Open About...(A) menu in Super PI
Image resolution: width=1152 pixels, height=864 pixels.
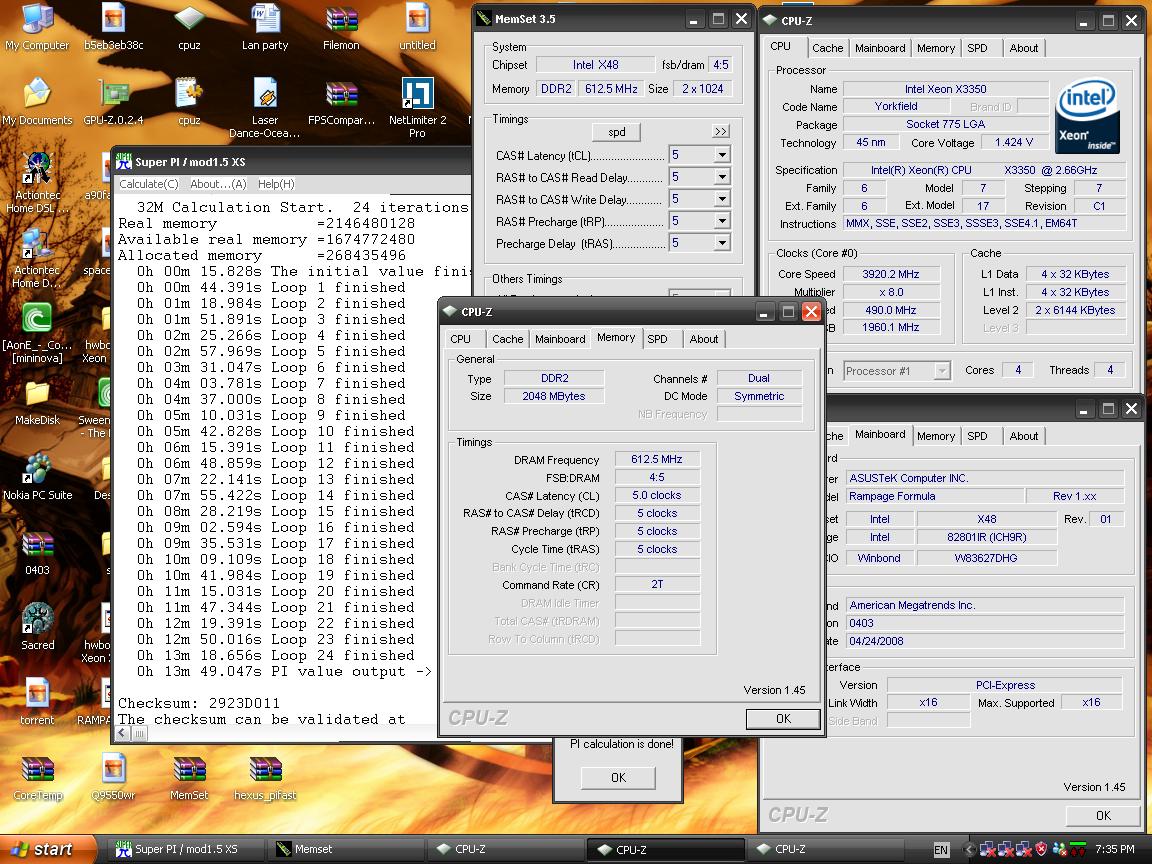(x=218, y=184)
